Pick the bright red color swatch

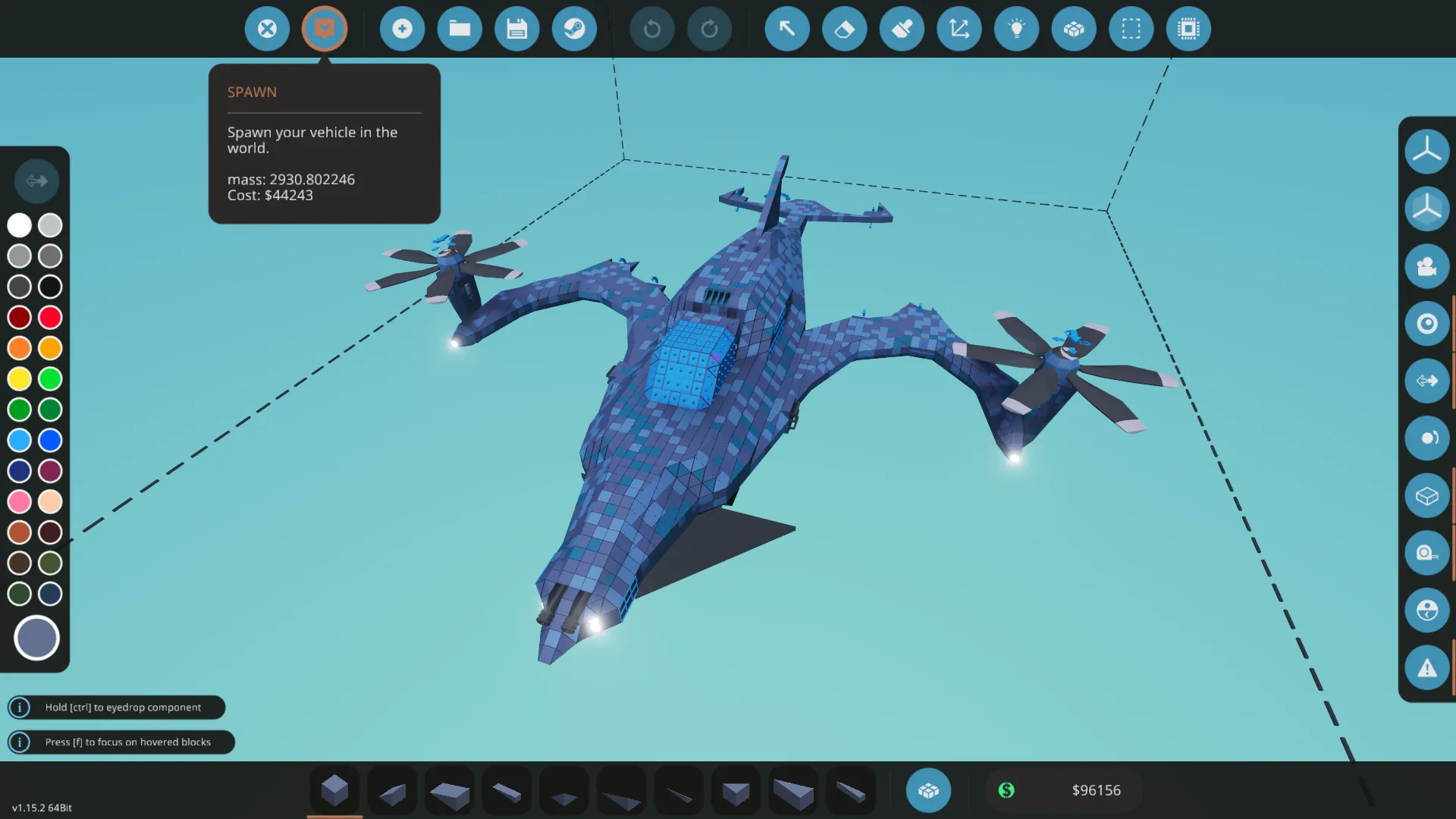point(50,317)
